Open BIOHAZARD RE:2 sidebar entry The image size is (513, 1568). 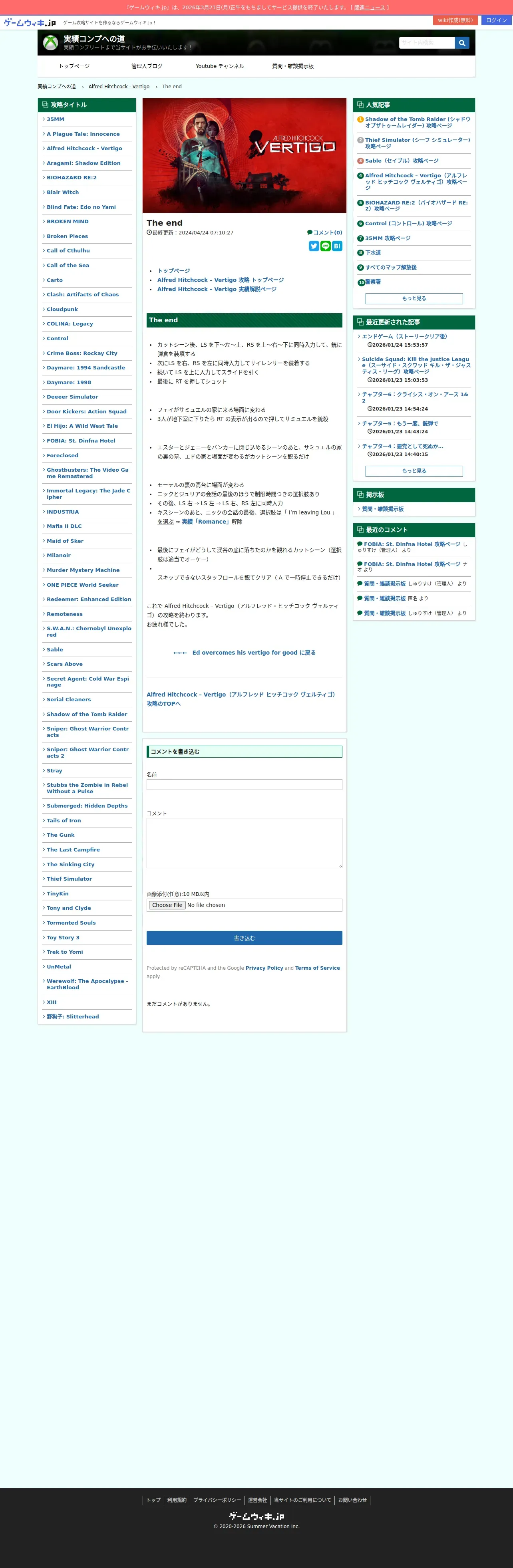(x=72, y=178)
